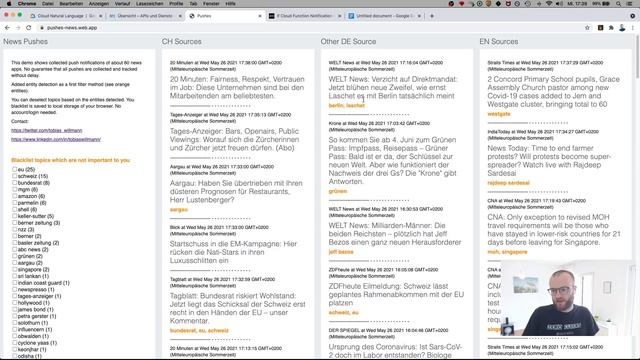Click the jeff bezos entity tag
640x360 pixels.
click(341, 252)
